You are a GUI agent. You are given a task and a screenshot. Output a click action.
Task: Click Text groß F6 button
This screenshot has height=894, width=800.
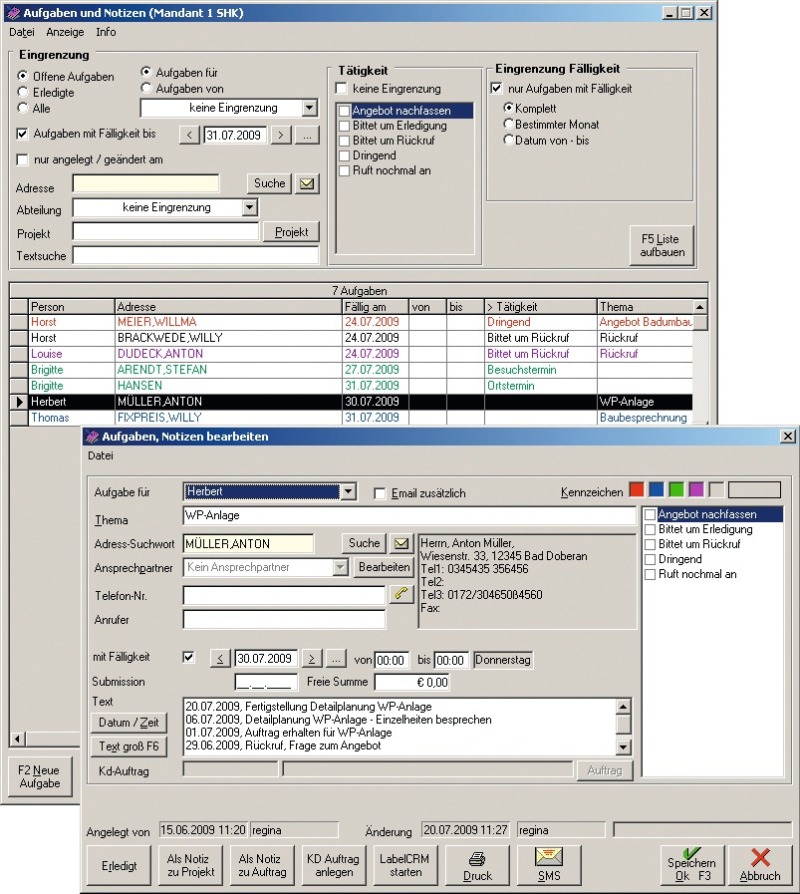pyautogui.click(x=129, y=746)
